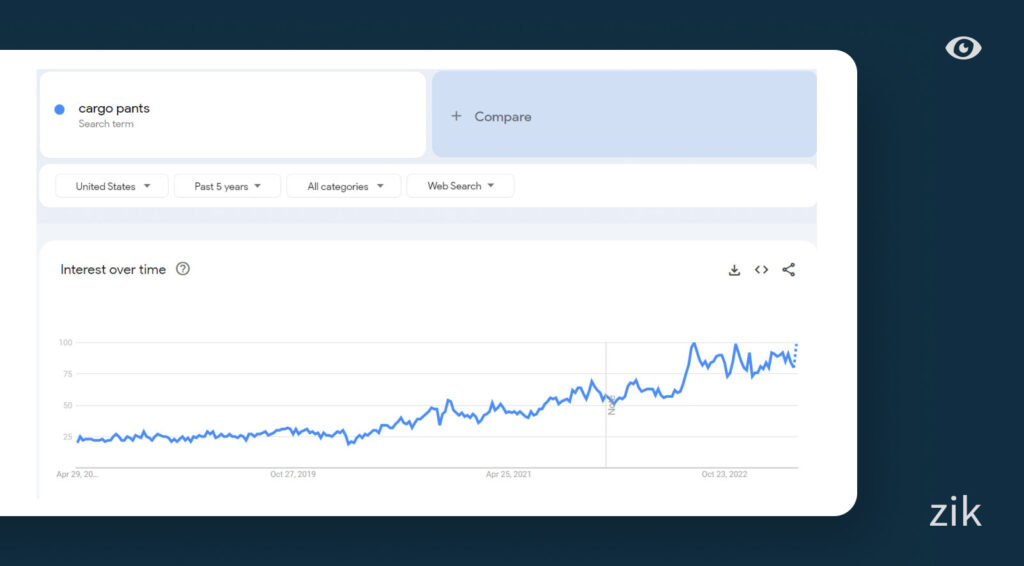Click the blue dot next to cargo pants
This screenshot has width=1024, height=566.
[x=60, y=109]
